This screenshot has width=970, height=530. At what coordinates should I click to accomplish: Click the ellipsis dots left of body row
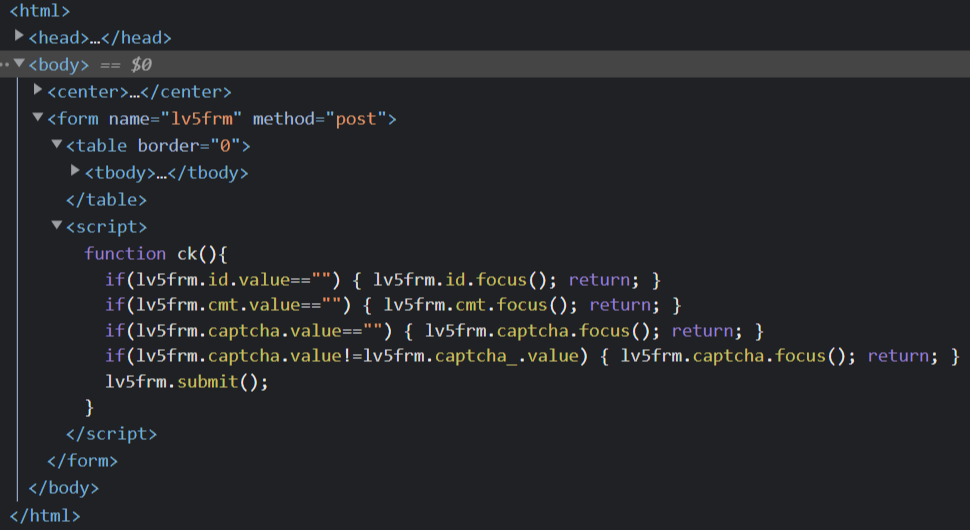5,64
